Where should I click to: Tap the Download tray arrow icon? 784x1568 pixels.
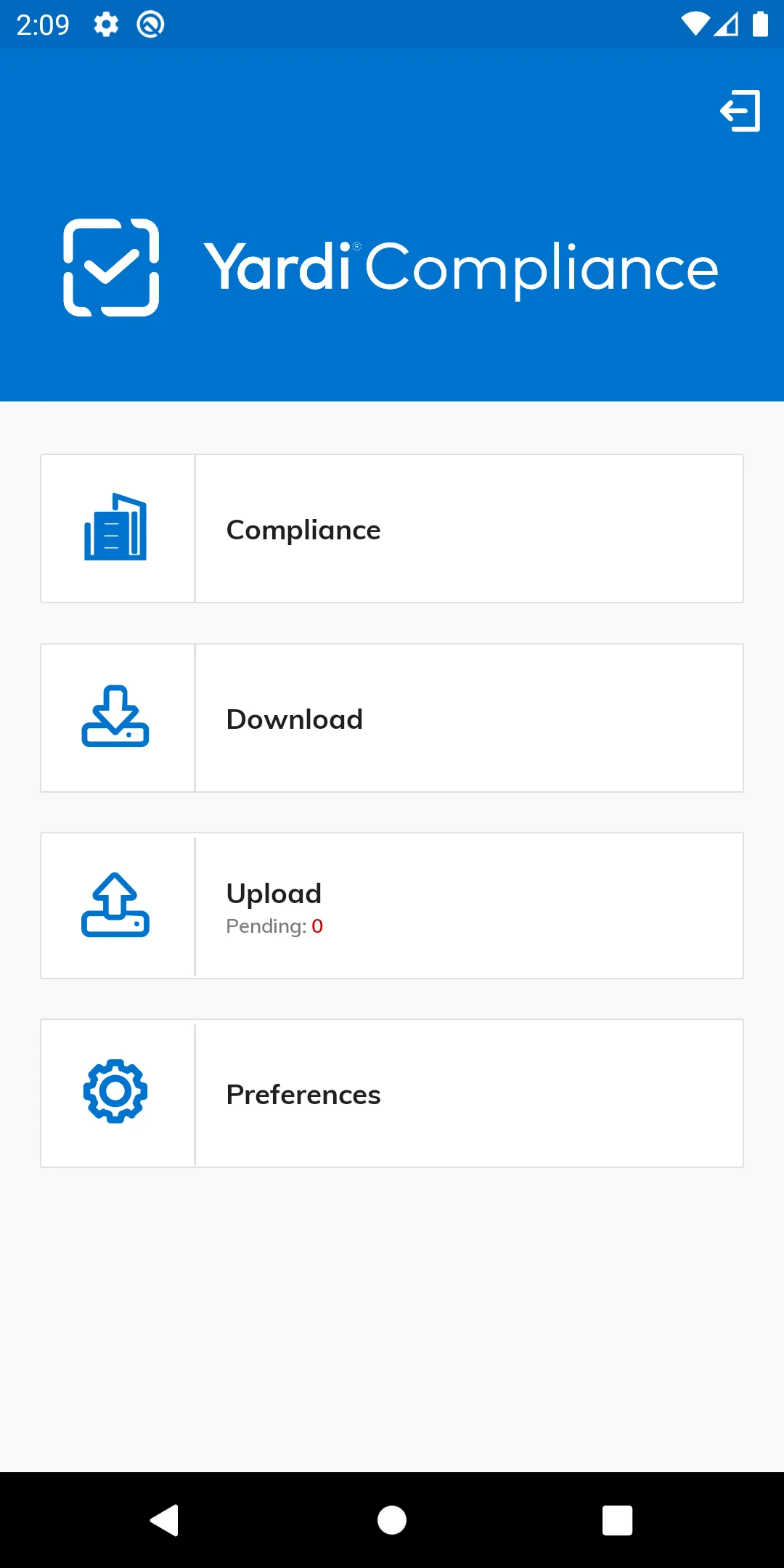click(x=115, y=716)
